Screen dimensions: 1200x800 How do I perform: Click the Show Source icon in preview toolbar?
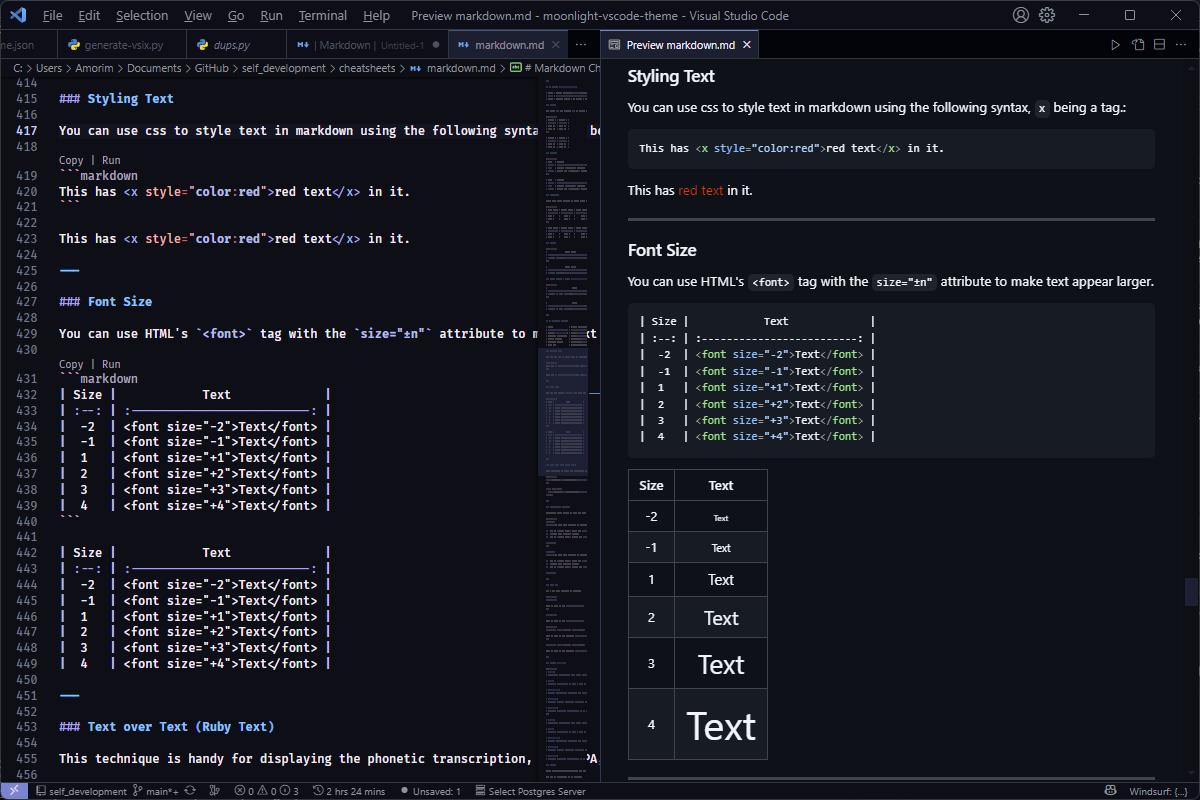coord(1138,45)
